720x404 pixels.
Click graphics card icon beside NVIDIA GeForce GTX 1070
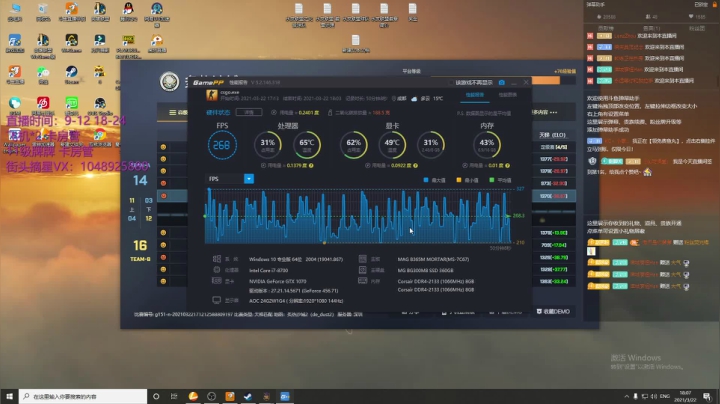pyautogui.click(x=217, y=281)
